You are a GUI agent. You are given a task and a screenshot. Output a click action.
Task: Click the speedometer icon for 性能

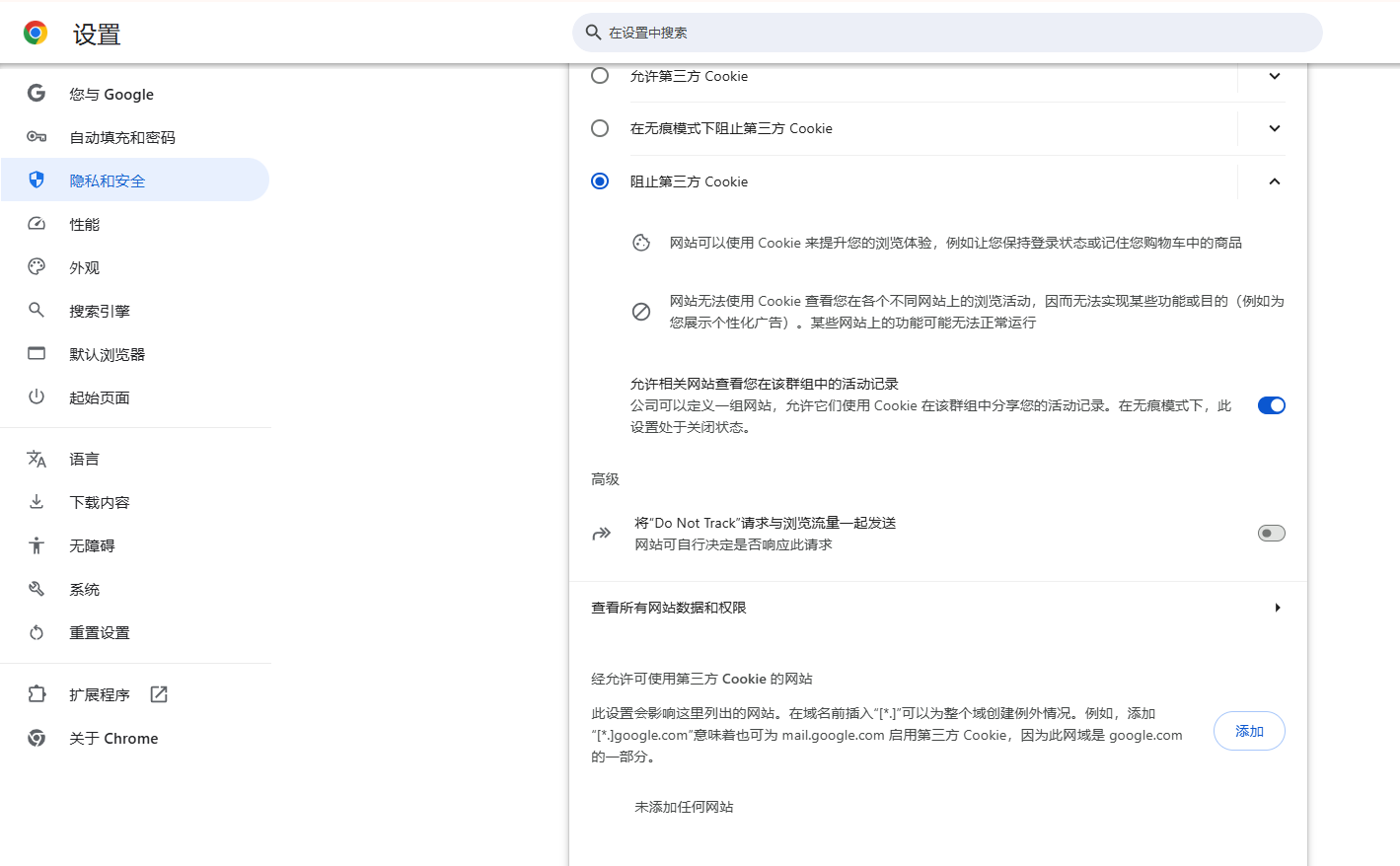tap(37, 224)
